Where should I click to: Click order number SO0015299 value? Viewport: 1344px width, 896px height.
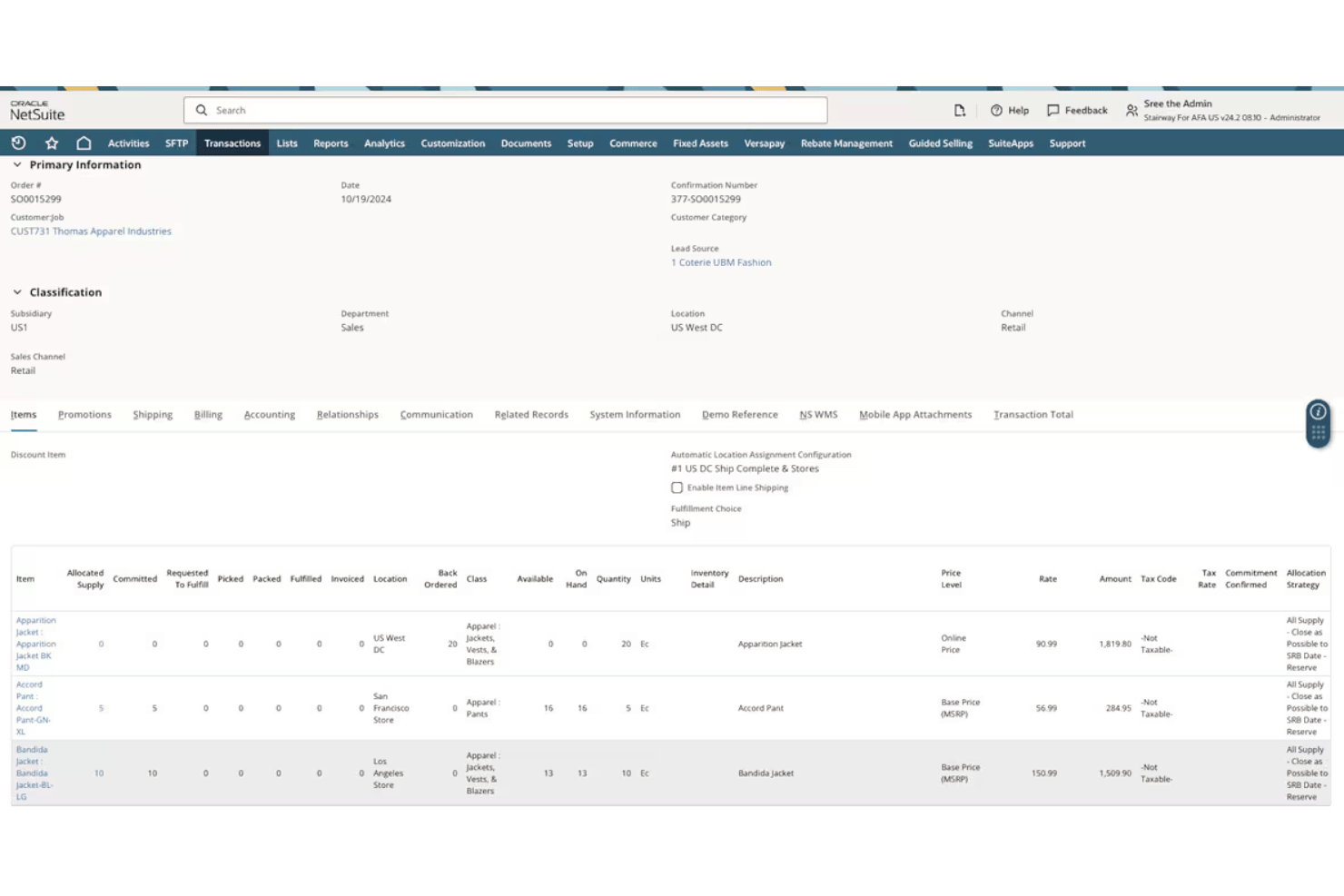point(36,199)
